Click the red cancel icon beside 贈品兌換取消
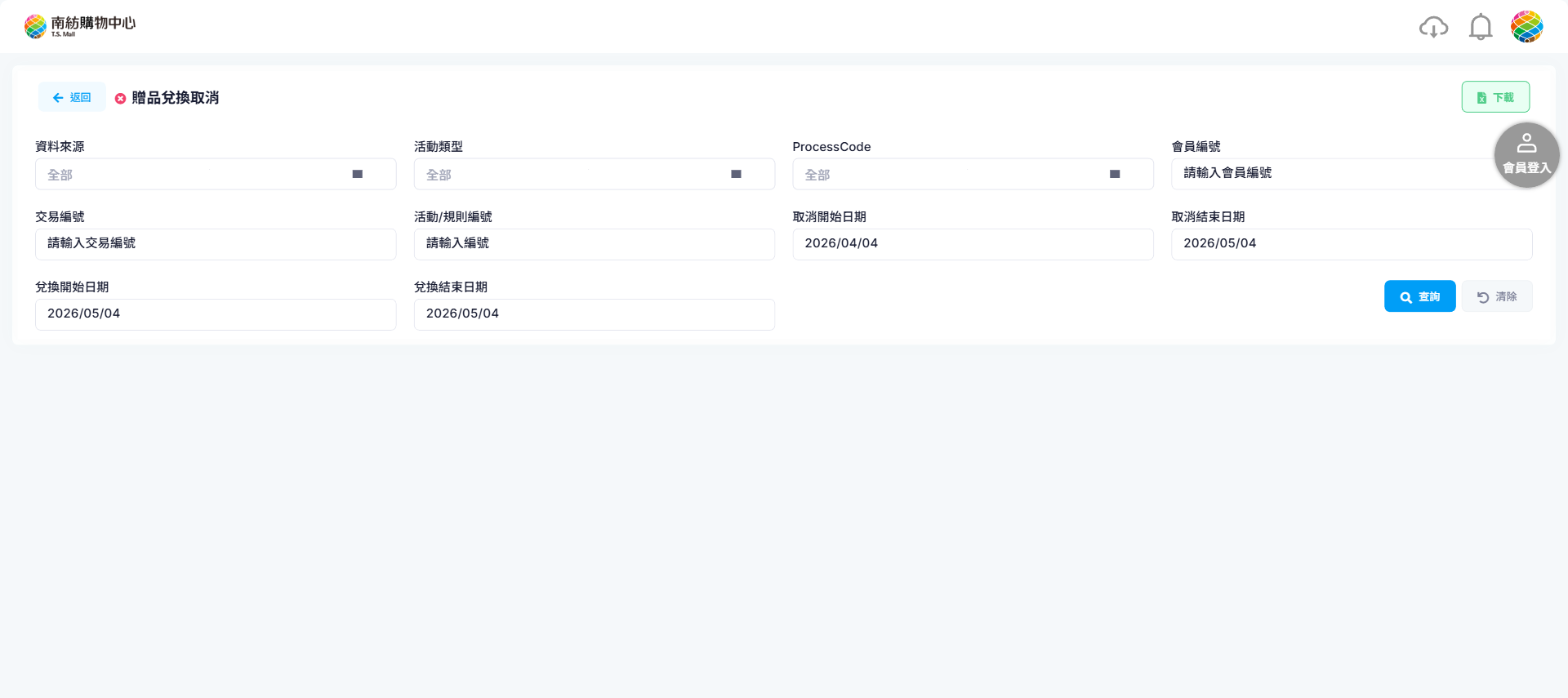The image size is (1568, 698). [x=120, y=98]
